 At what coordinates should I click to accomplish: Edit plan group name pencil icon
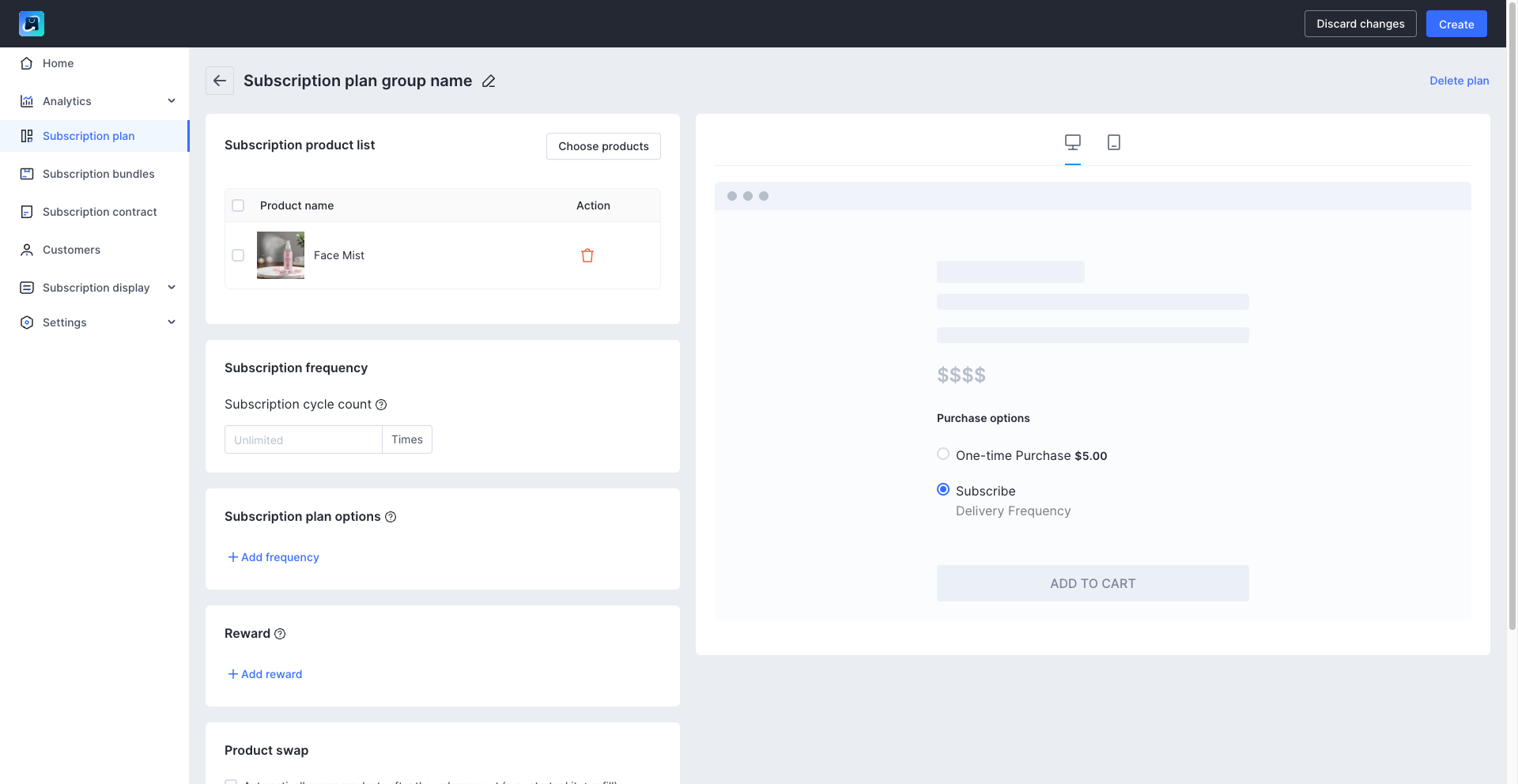pyautogui.click(x=489, y=81)
